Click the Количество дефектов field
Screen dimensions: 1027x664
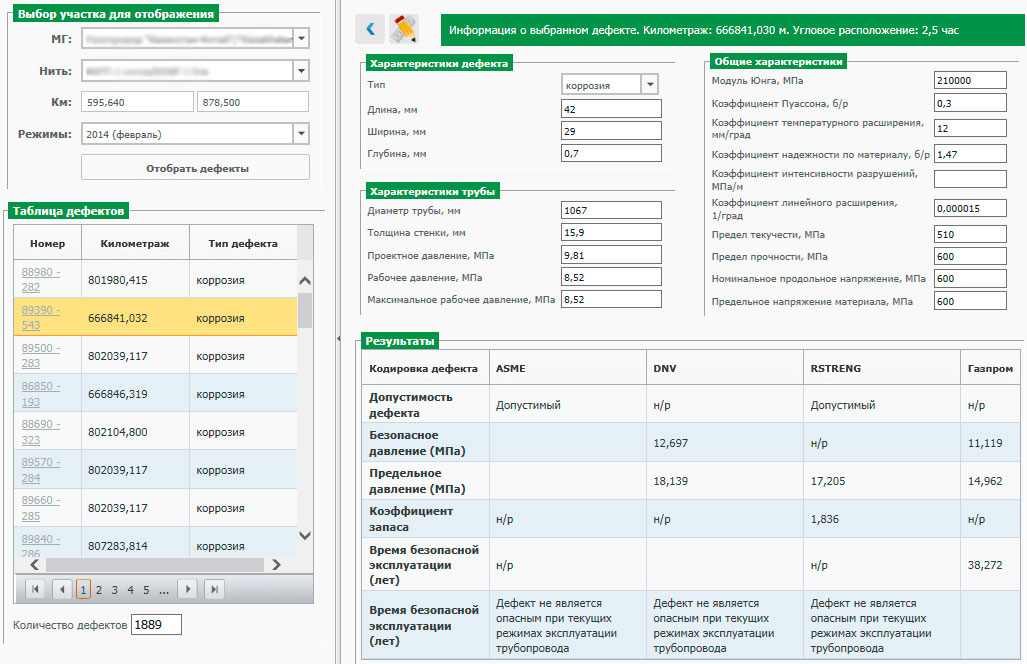pyautogui.click(x=156, y=625)
